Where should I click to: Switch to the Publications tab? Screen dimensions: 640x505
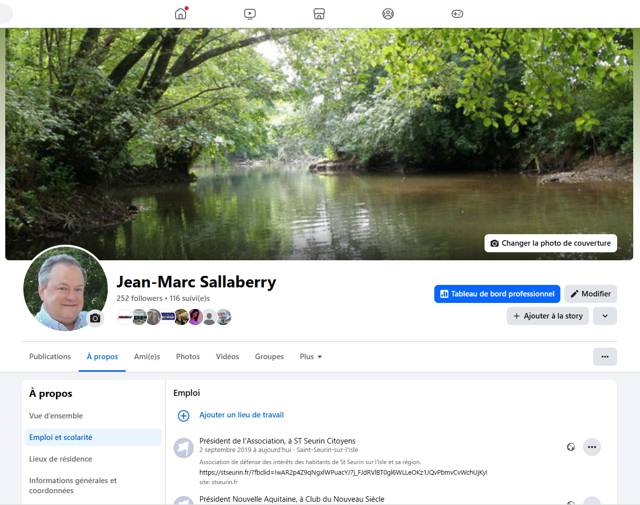[x=50, y=357]
